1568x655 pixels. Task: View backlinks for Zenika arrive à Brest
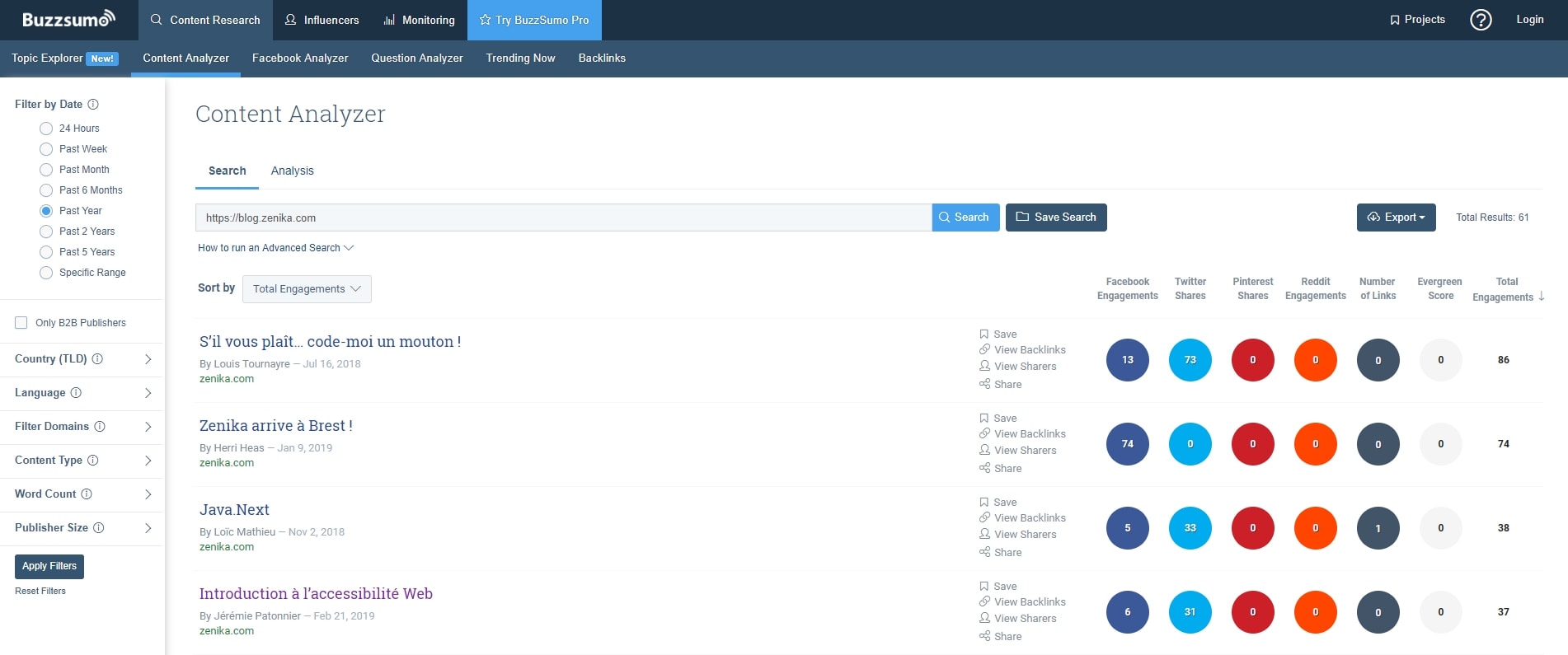pyautogui.click(x=1022, y=434)
